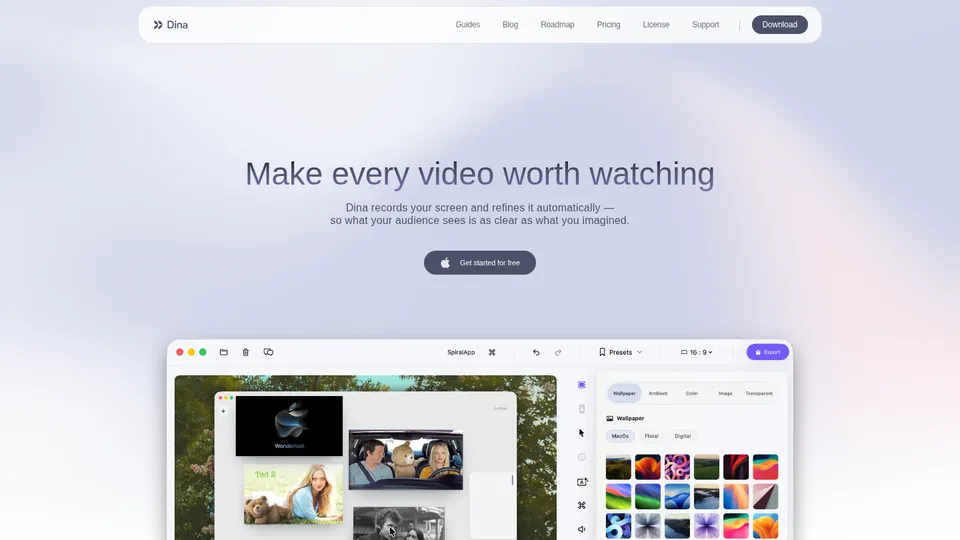Select the MacOs wallpaper category
The image size is (960, 540).
tap(620, 436)
